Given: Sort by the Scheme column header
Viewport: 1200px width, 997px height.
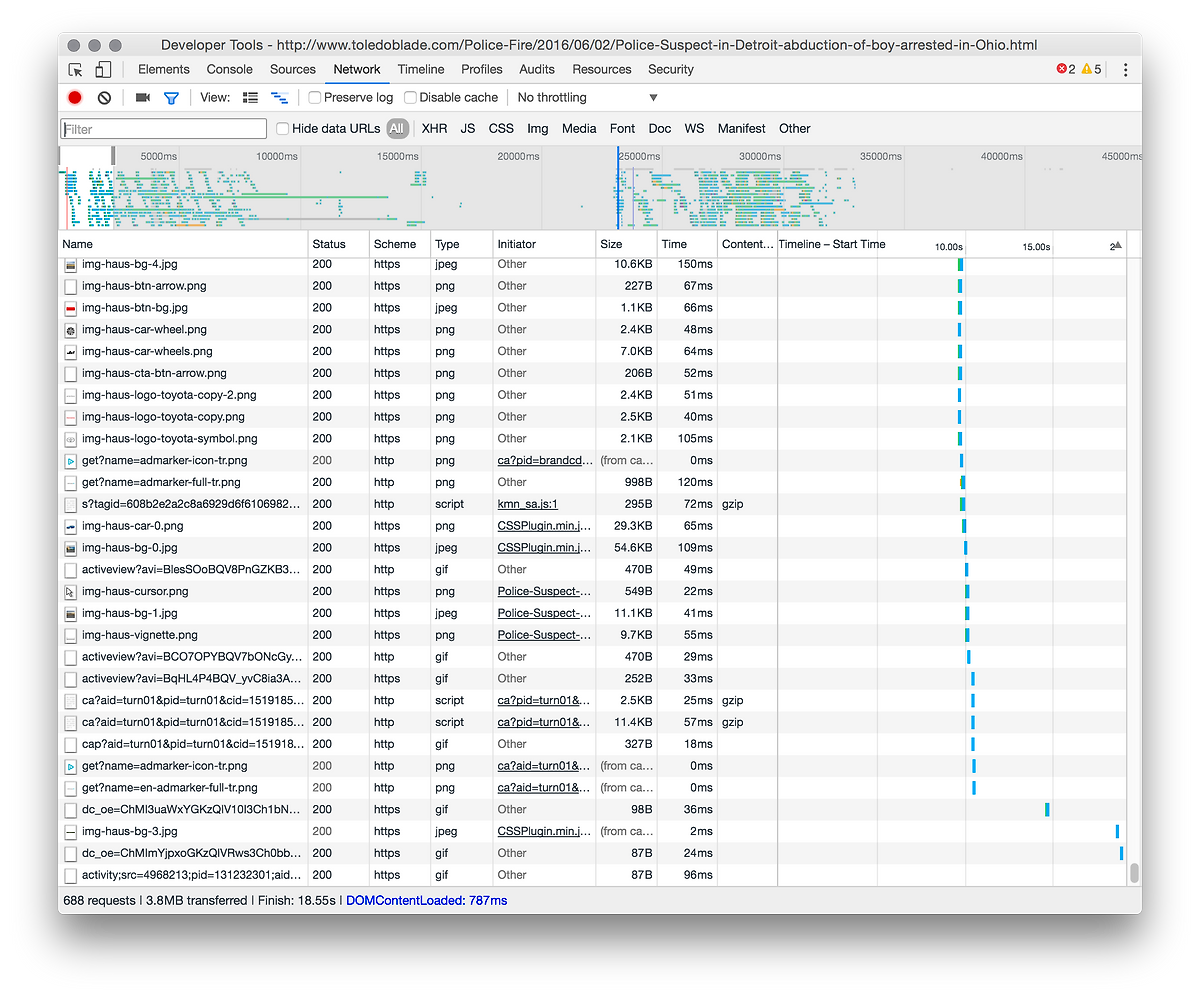Looking at the screenshot, I should [x=400, y=244].
